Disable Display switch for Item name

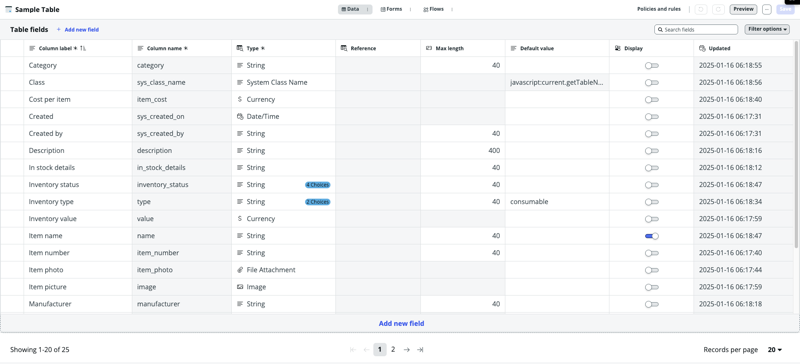(x=652, y=236)
